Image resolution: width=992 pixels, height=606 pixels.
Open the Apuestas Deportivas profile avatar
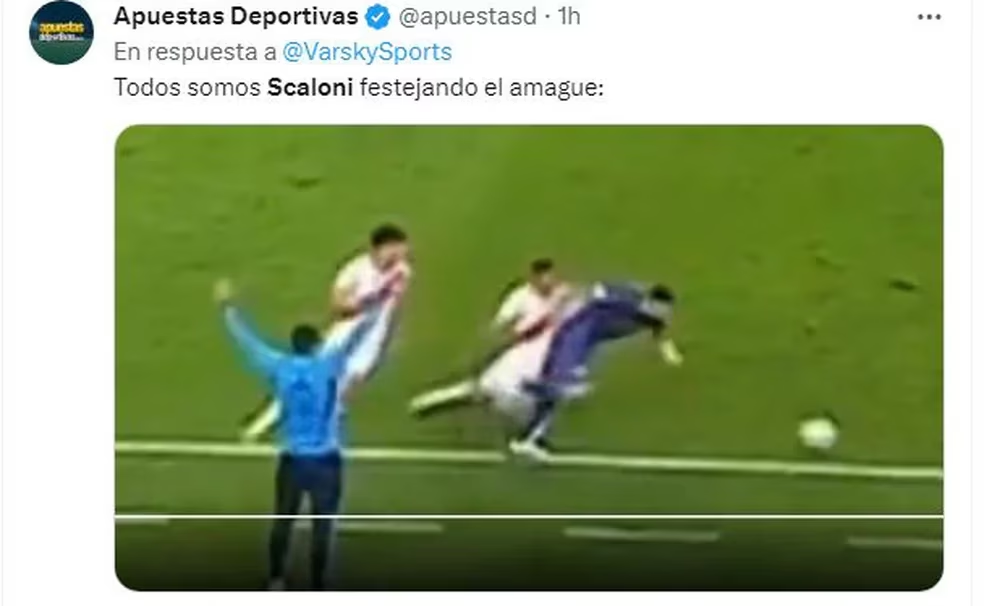(x=61, y=32)
